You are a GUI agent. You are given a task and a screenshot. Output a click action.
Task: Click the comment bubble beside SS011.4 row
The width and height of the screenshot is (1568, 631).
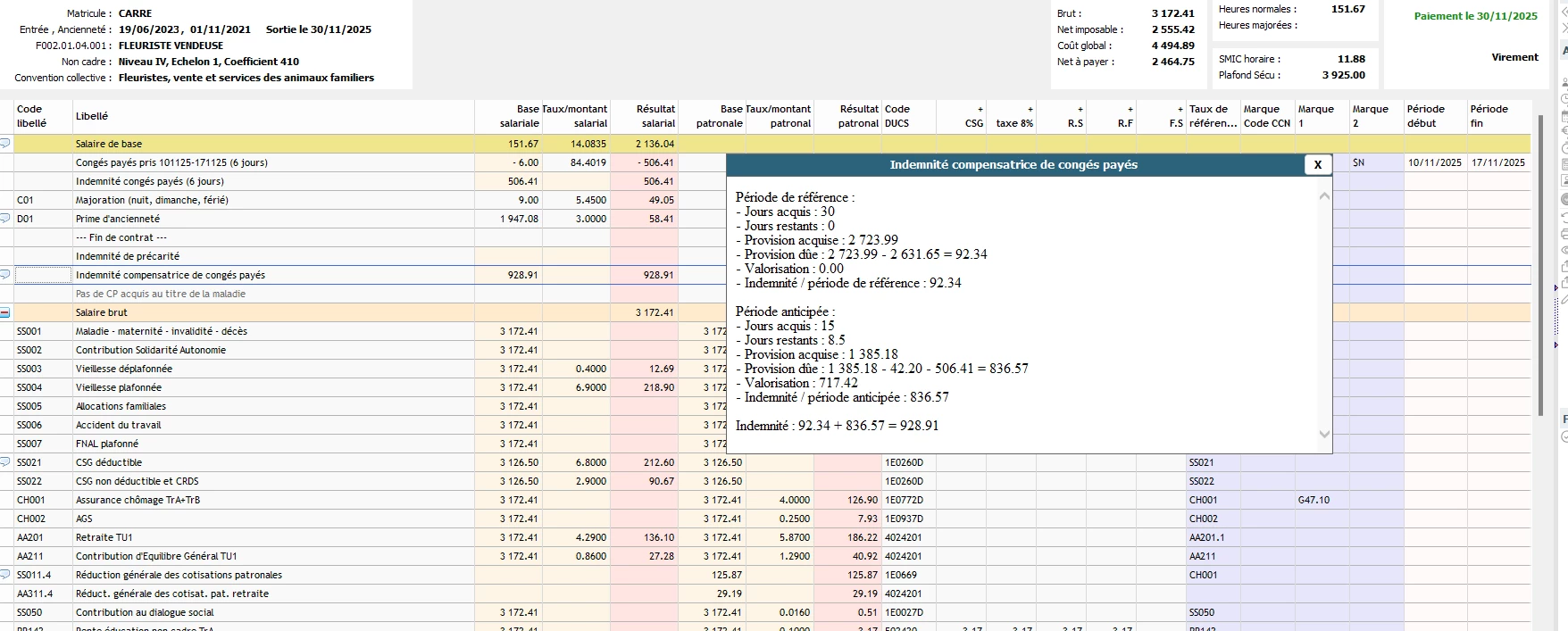(5, 575)
